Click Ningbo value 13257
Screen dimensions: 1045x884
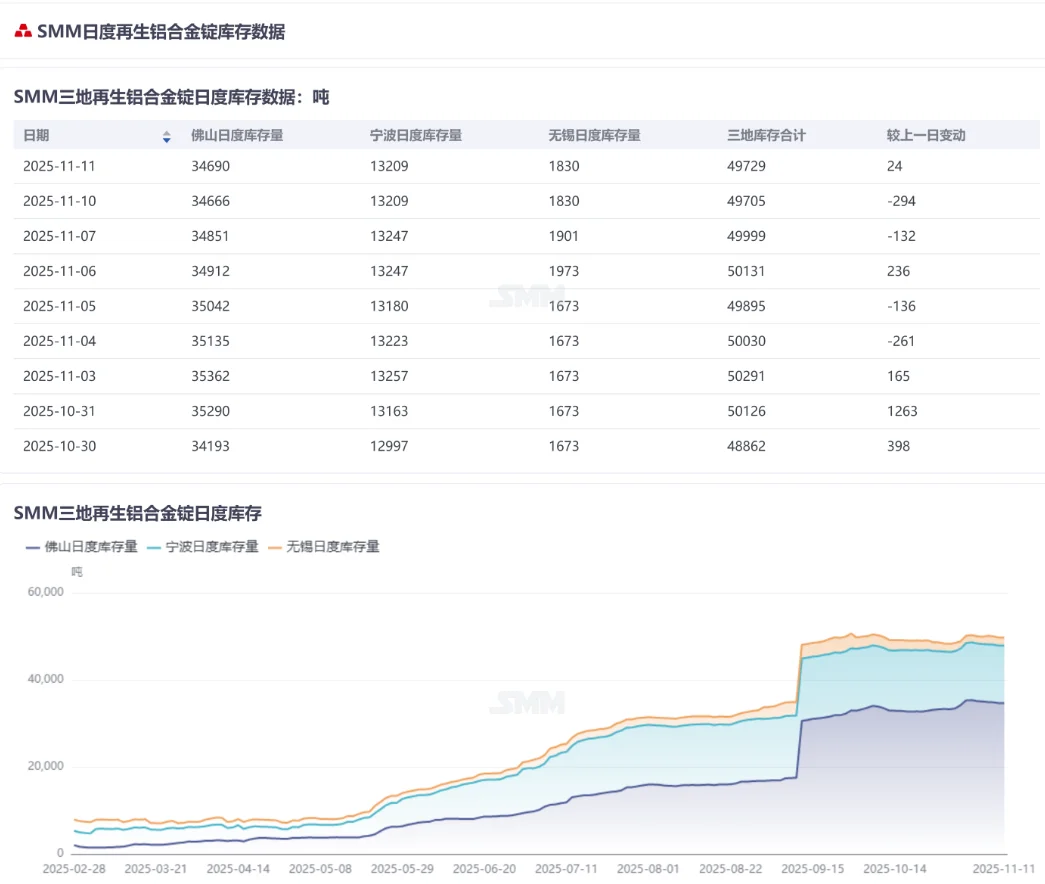pos(389,376)
